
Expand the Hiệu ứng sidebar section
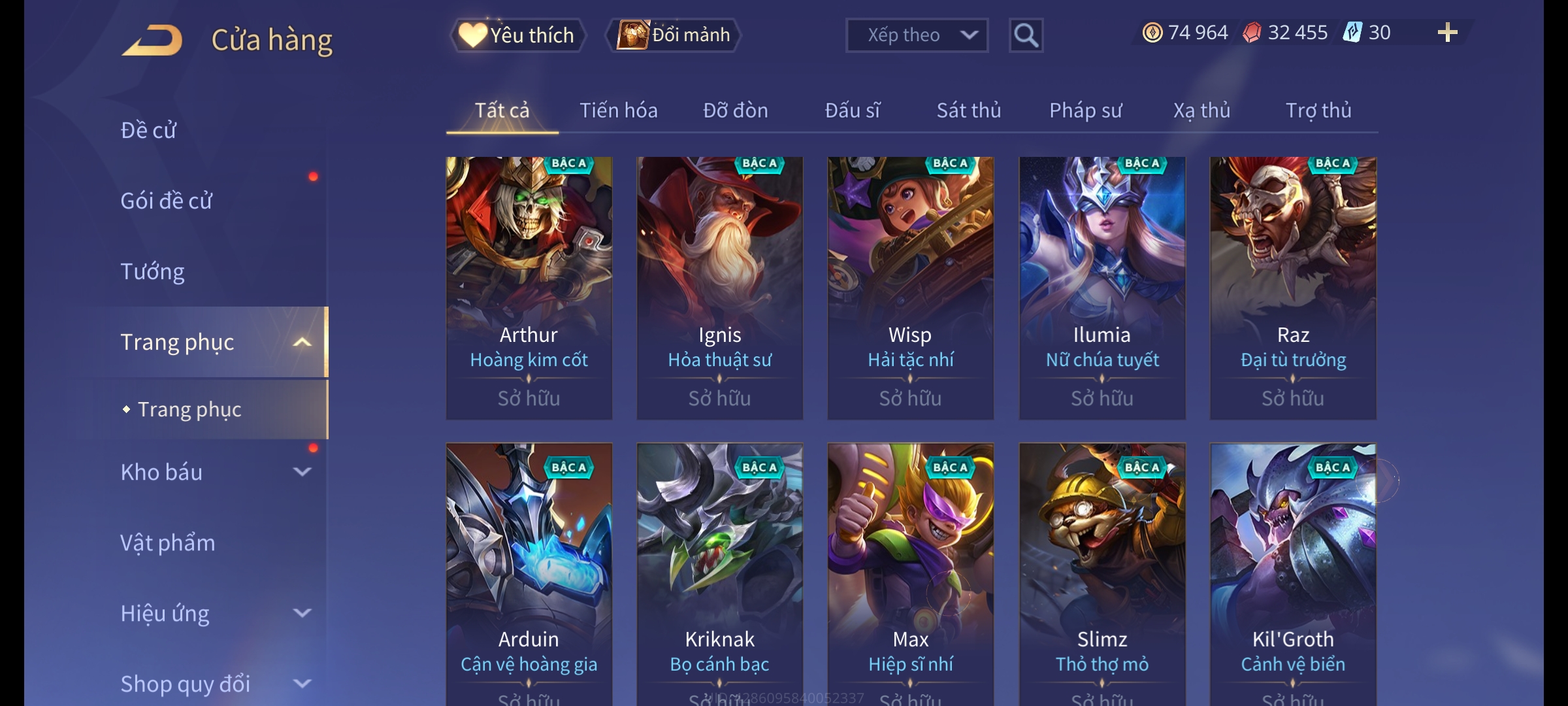tap(302, 613)
